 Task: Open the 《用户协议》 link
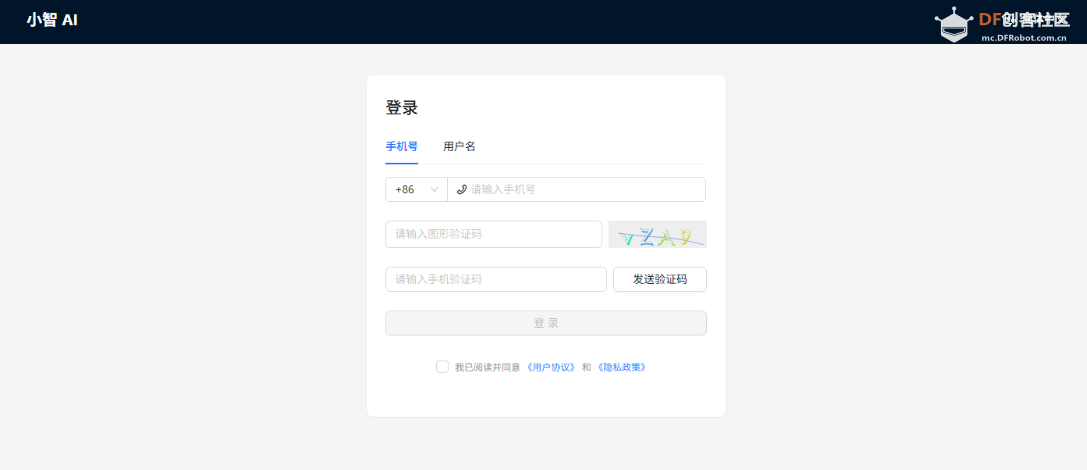pos(551,367)
